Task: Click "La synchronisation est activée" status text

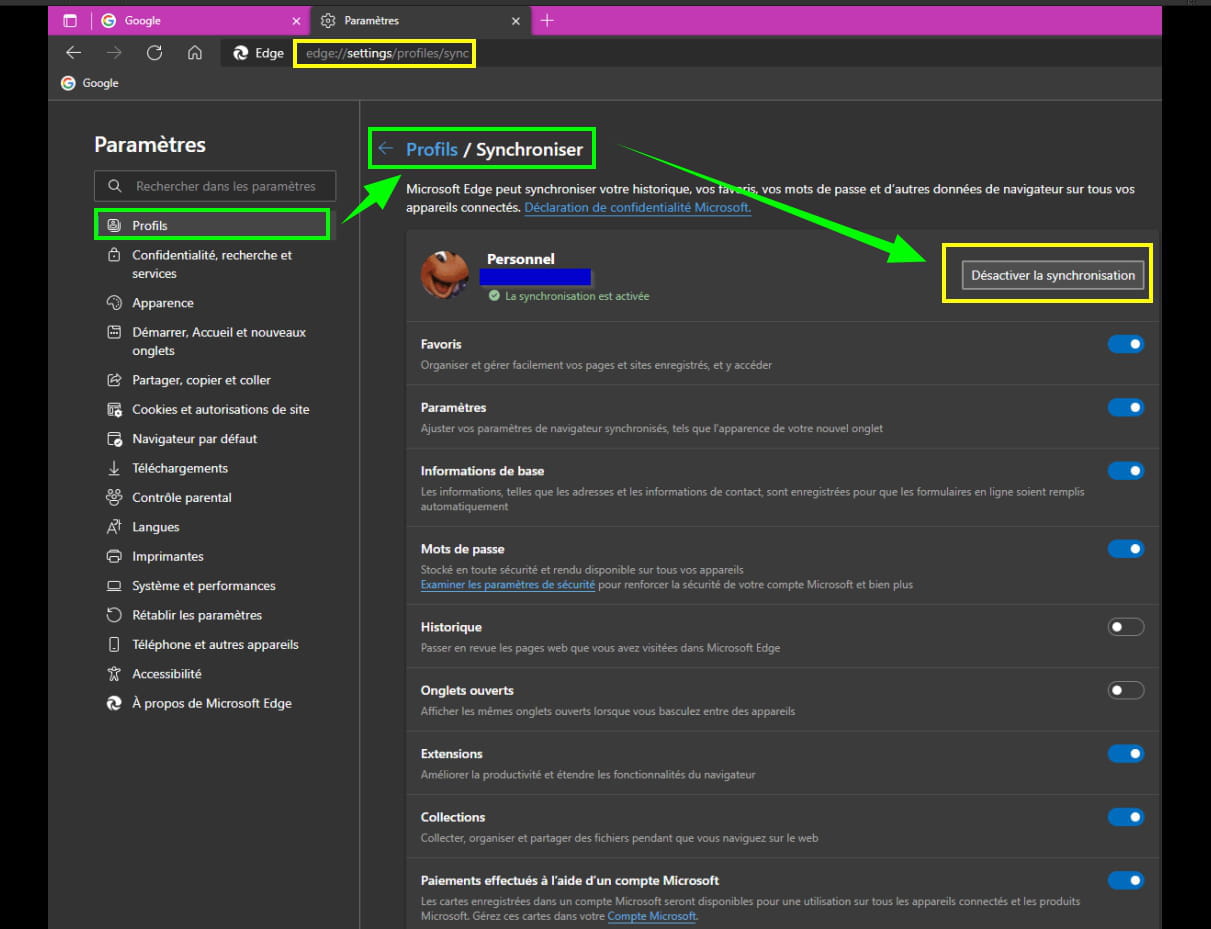Action: tap(577, 296)
